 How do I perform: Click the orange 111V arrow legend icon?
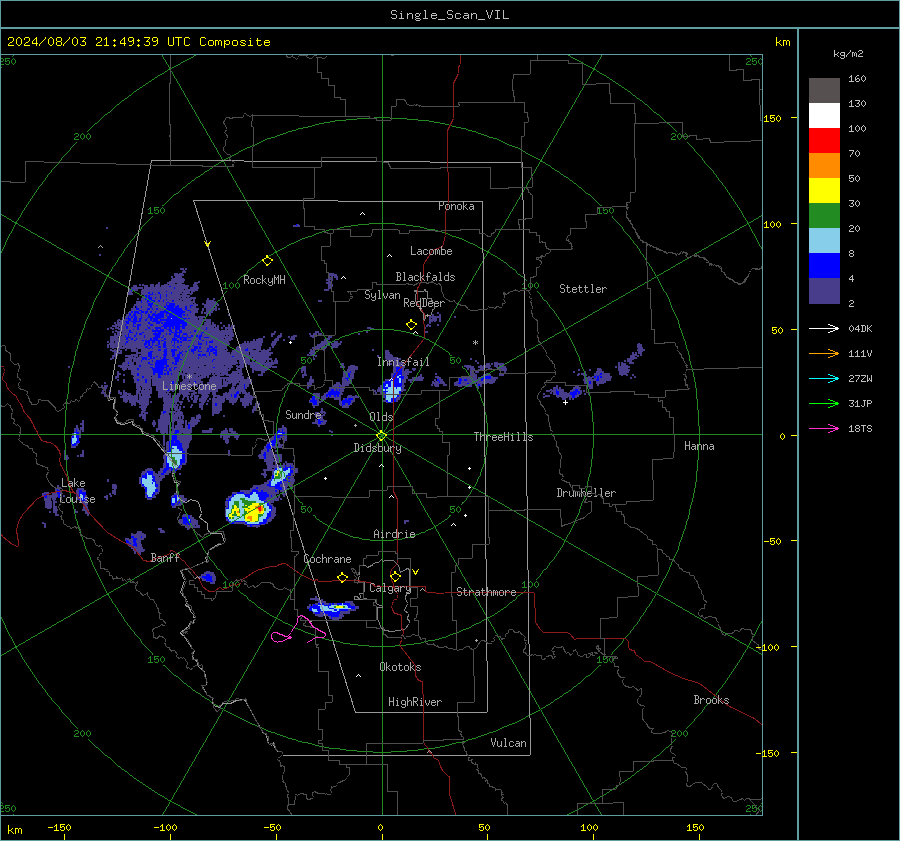[824, 354]
